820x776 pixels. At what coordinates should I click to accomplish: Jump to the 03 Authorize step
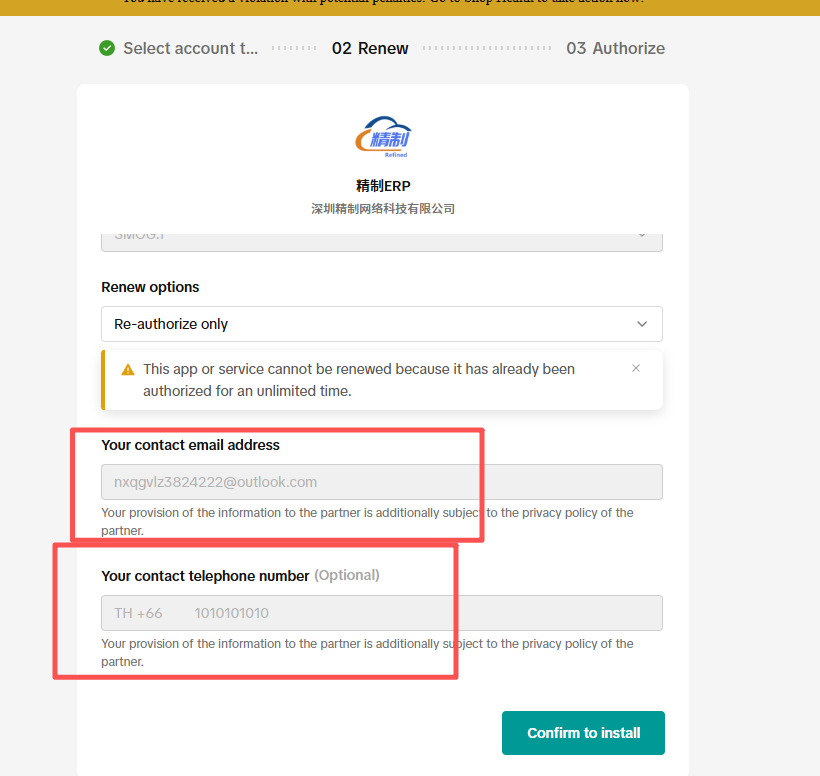(615, 48)
